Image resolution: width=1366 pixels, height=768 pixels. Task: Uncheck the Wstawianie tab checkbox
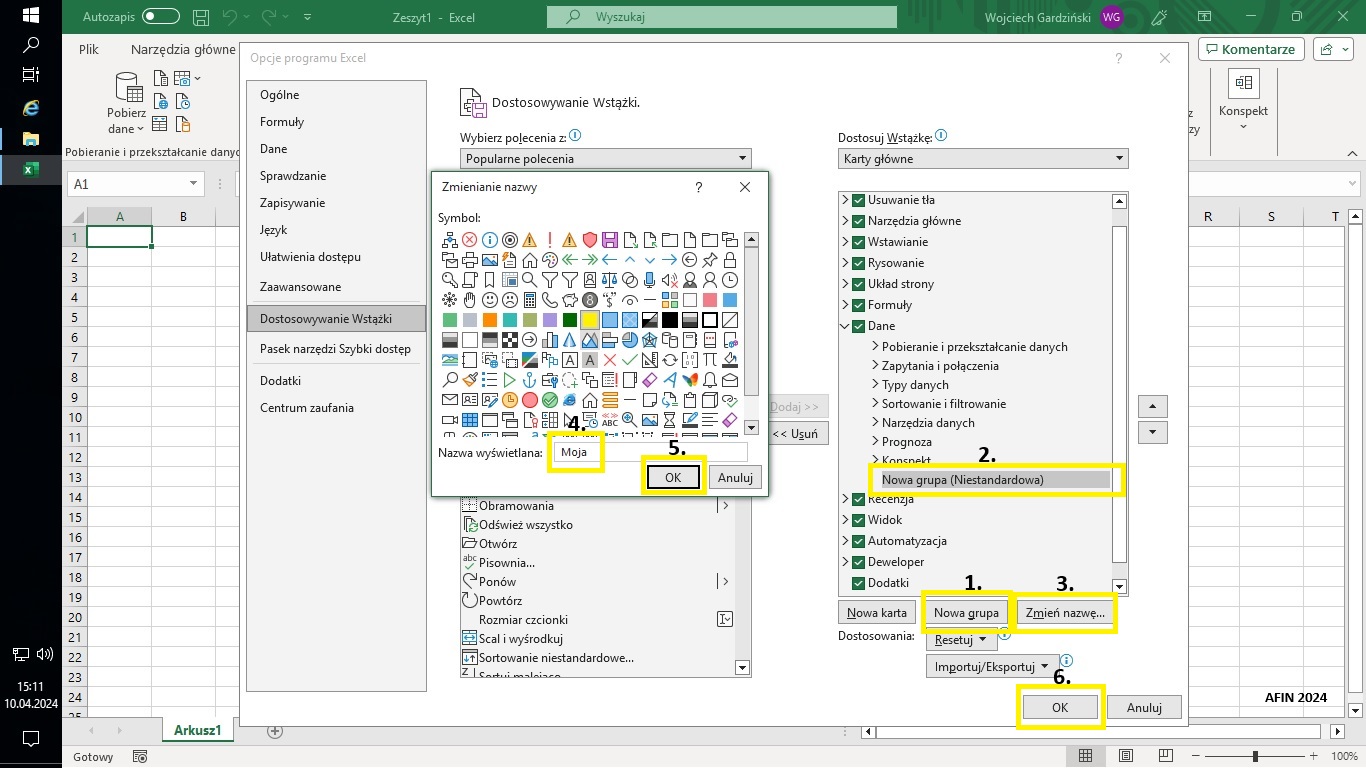point(858,242)
